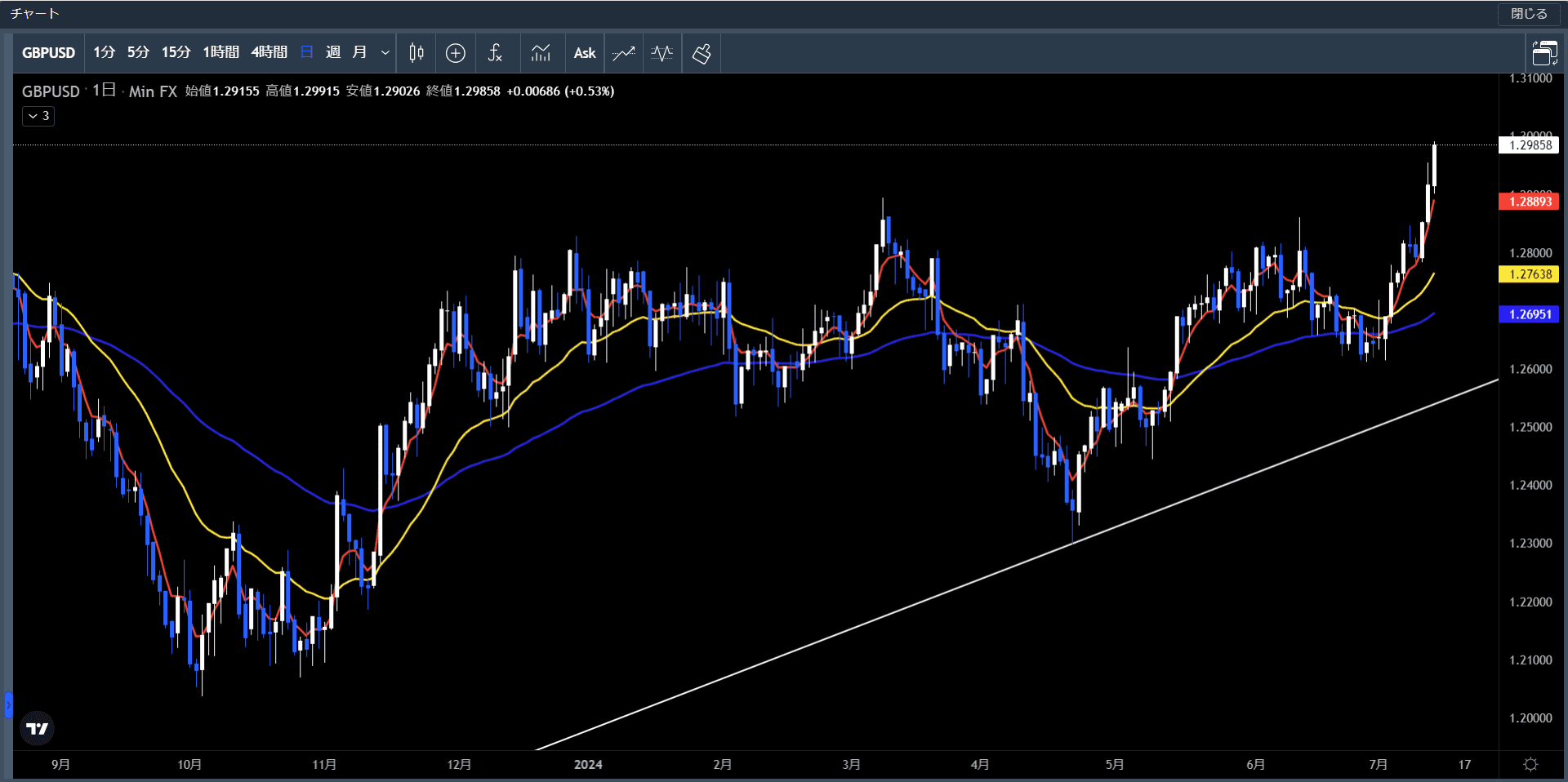
Task: Click the 4月 label on time axis
Action: pyautogui.click(x=980, y=765)
